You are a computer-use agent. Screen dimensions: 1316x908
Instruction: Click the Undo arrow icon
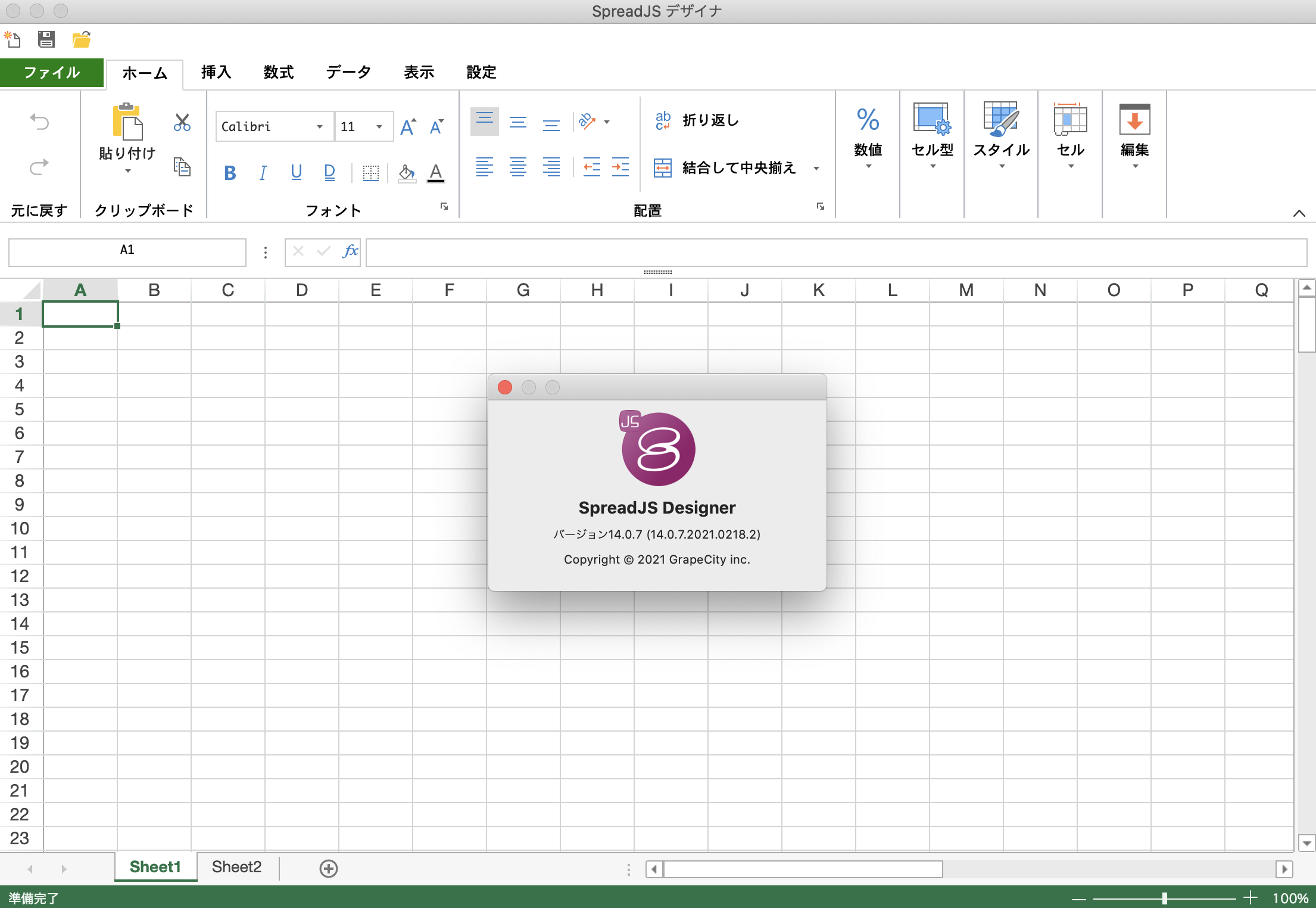click(x=39, y=122)
